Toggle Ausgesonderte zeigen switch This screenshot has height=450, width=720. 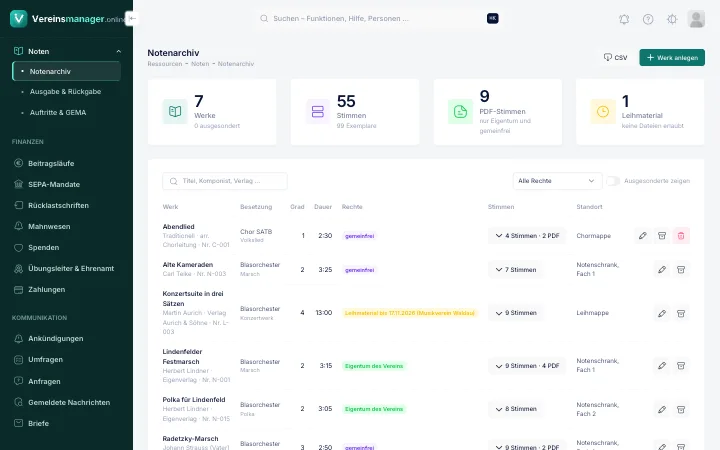click(x=613, y=181)
